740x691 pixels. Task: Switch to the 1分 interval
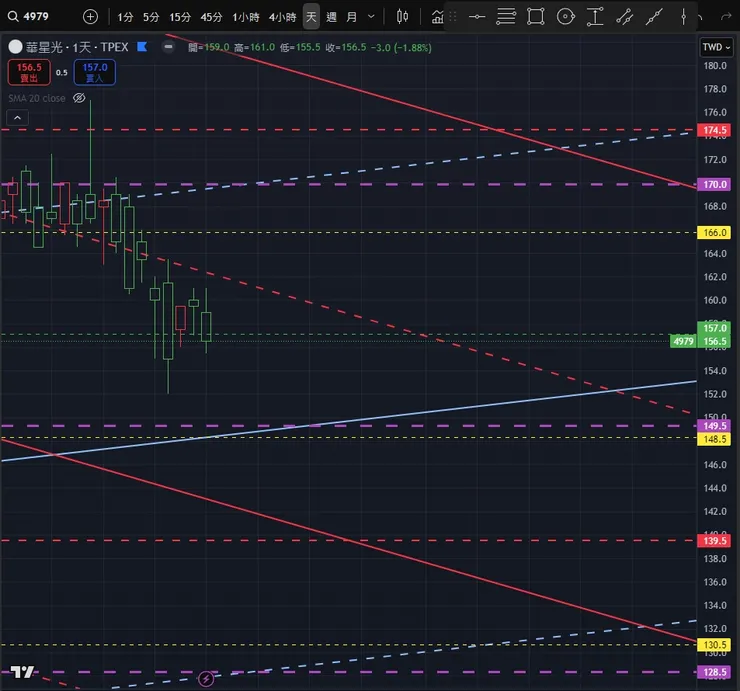[x=125, y=17]
